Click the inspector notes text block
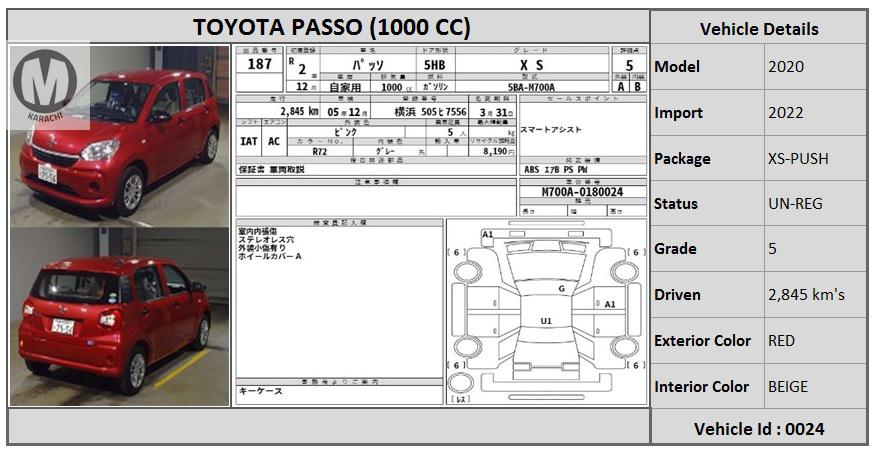 click(270, 244)
